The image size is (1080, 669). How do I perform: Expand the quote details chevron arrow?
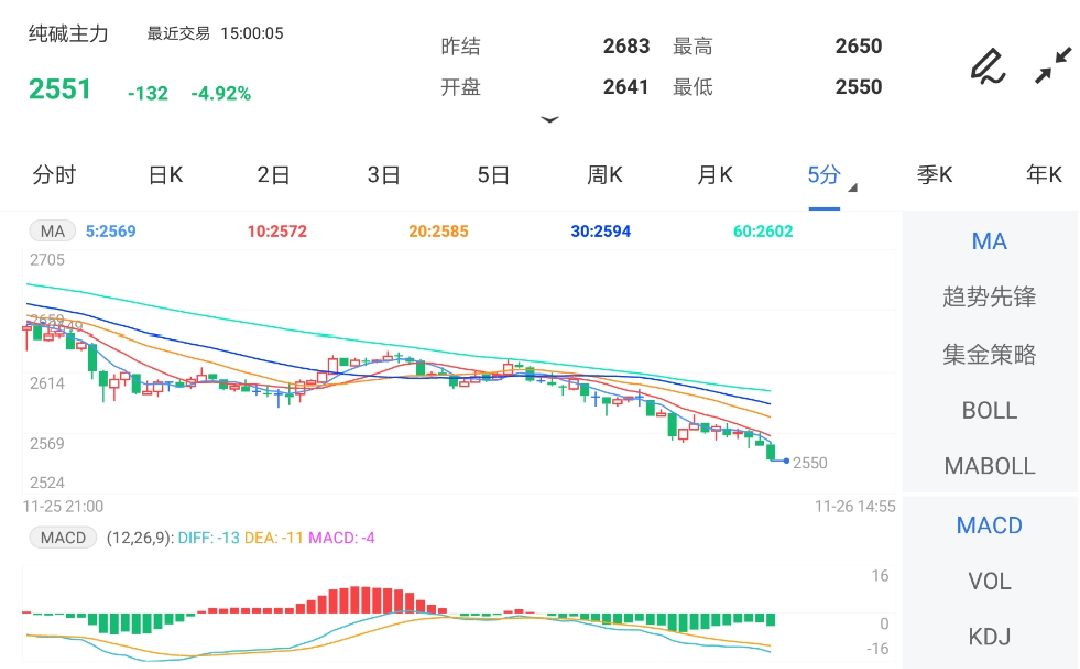[551, 119]
